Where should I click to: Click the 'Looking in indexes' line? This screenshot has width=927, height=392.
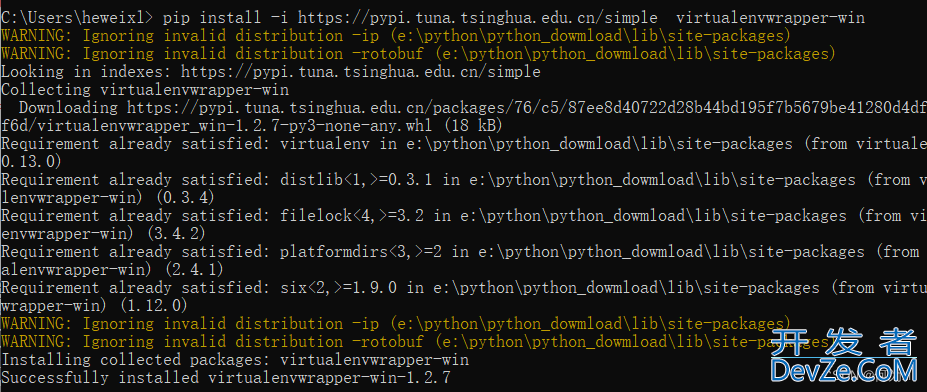(271, 72)
